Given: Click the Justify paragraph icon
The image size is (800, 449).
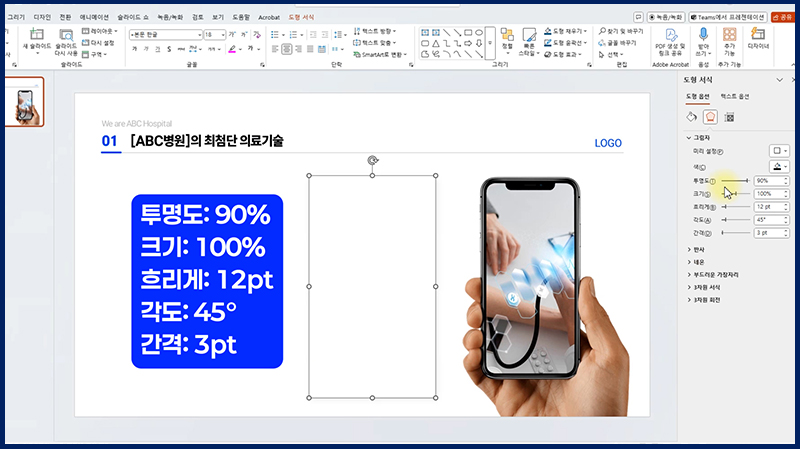Looking at the screenshot, I should point(310,49).
